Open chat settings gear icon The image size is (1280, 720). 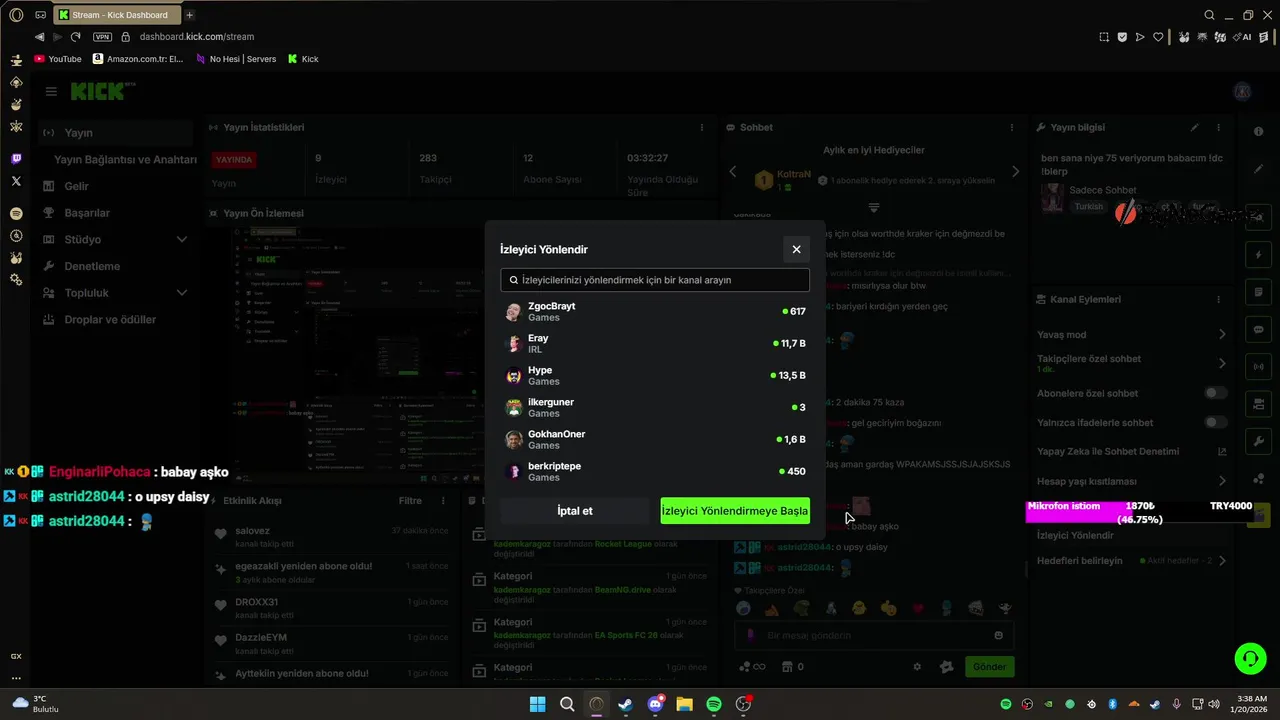[917, 667]
